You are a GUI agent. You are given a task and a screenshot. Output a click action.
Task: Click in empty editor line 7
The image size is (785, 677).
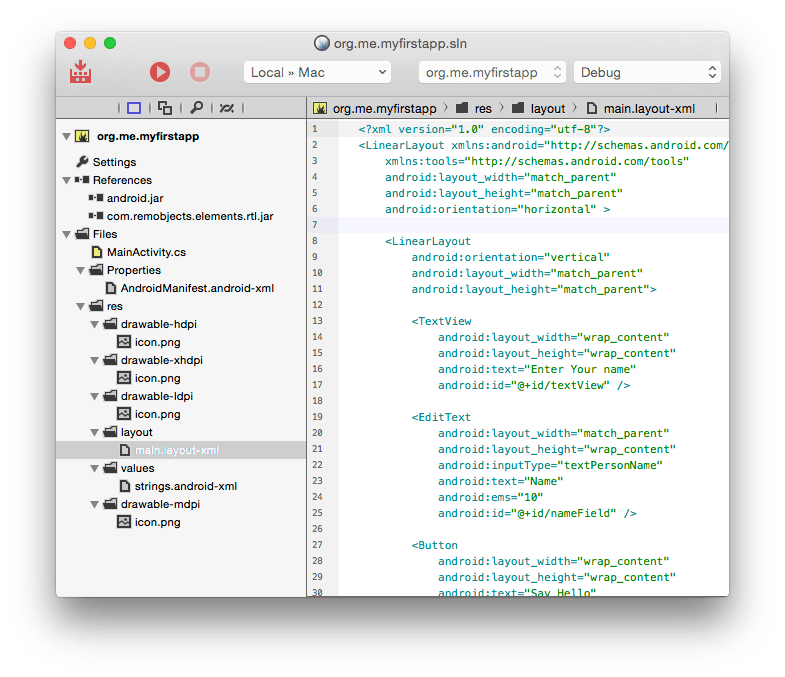(533, 225)
